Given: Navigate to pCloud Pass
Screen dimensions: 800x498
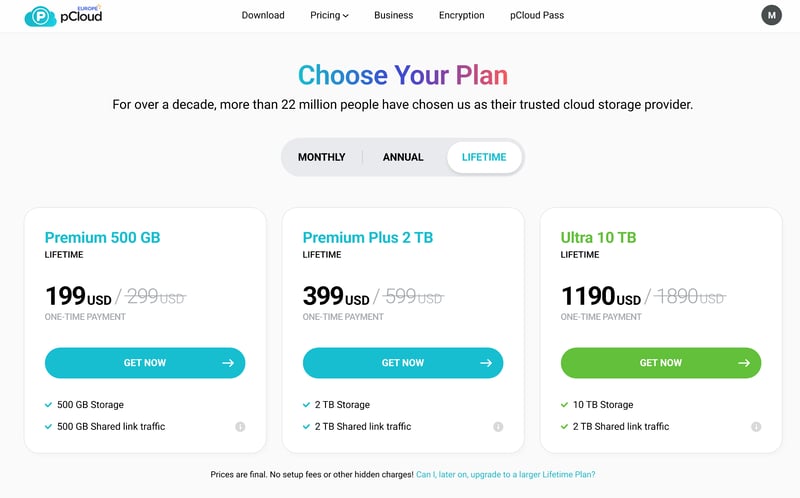Looking at the screenshot, I should [537, 15].
